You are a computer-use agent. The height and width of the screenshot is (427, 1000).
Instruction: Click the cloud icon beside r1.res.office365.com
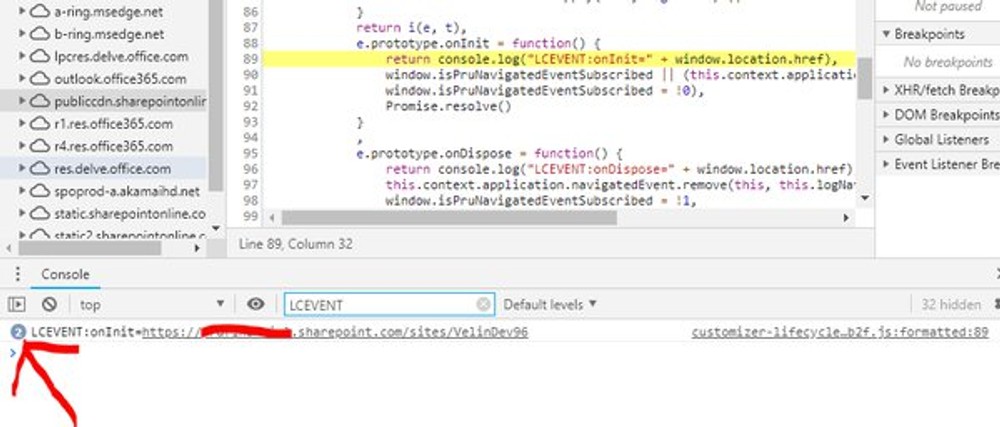40,124
